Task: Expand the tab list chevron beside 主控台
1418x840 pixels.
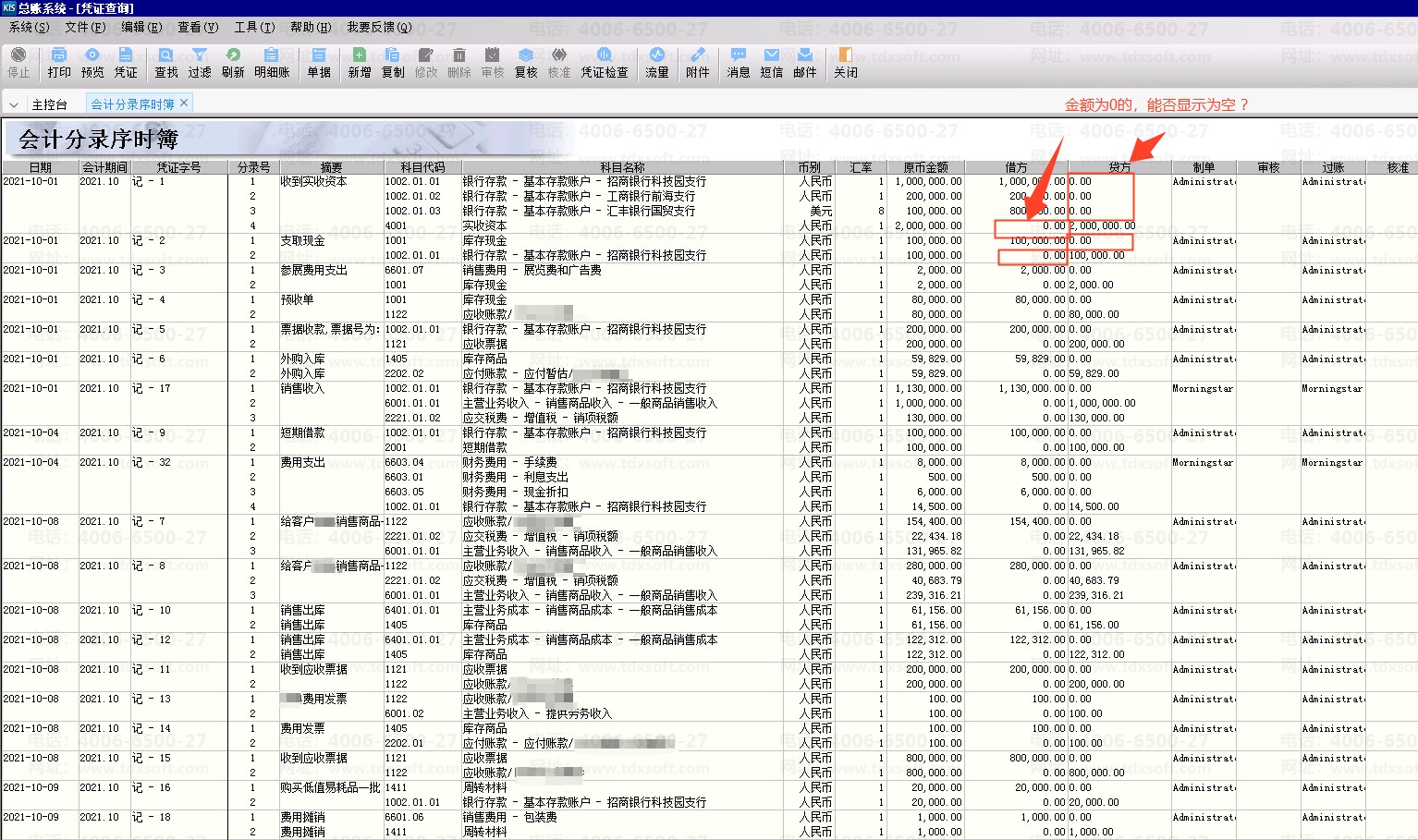Action: tap(14, 104)
